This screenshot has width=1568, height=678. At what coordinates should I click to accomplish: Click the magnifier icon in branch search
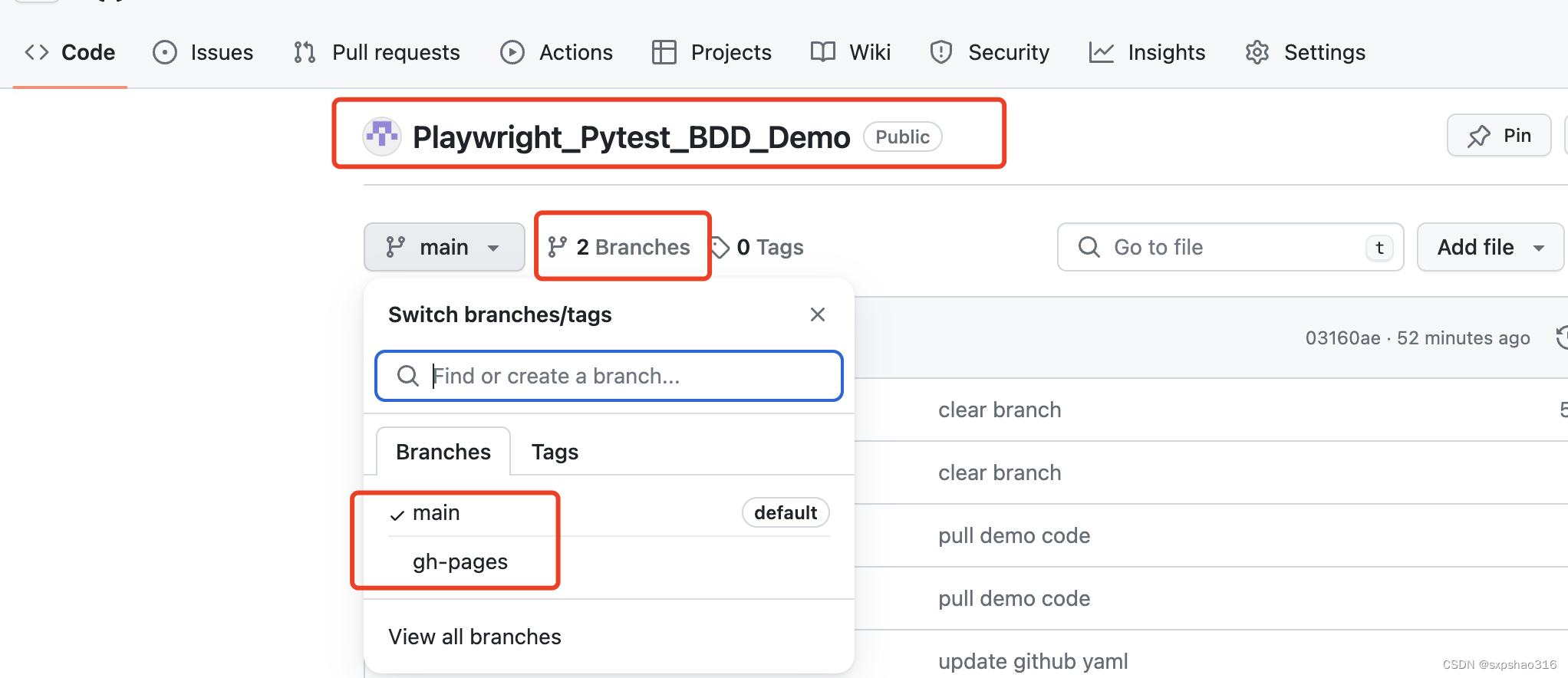tap(407, 376)
